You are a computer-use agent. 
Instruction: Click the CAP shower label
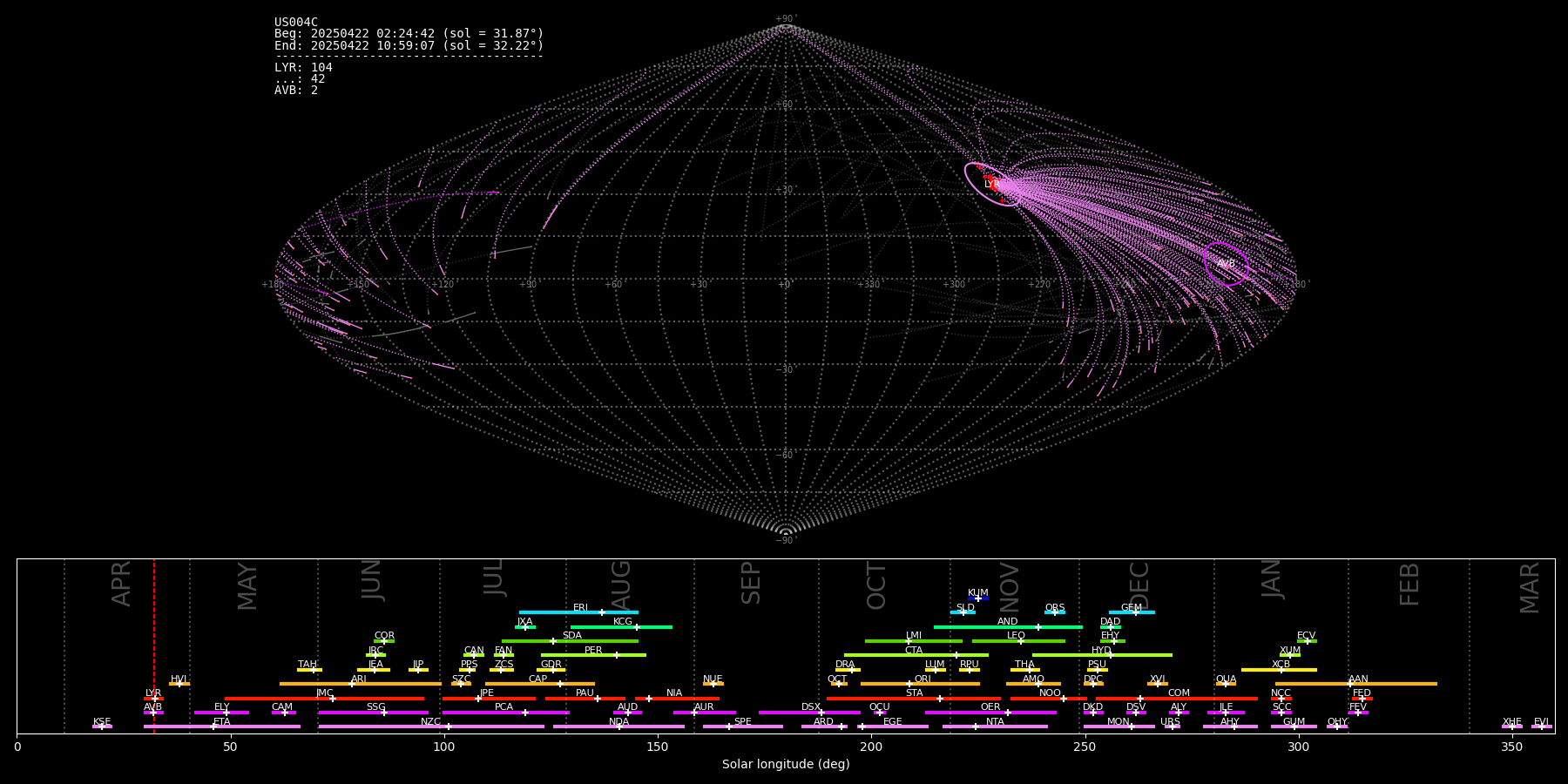click(x=537, y=679)
